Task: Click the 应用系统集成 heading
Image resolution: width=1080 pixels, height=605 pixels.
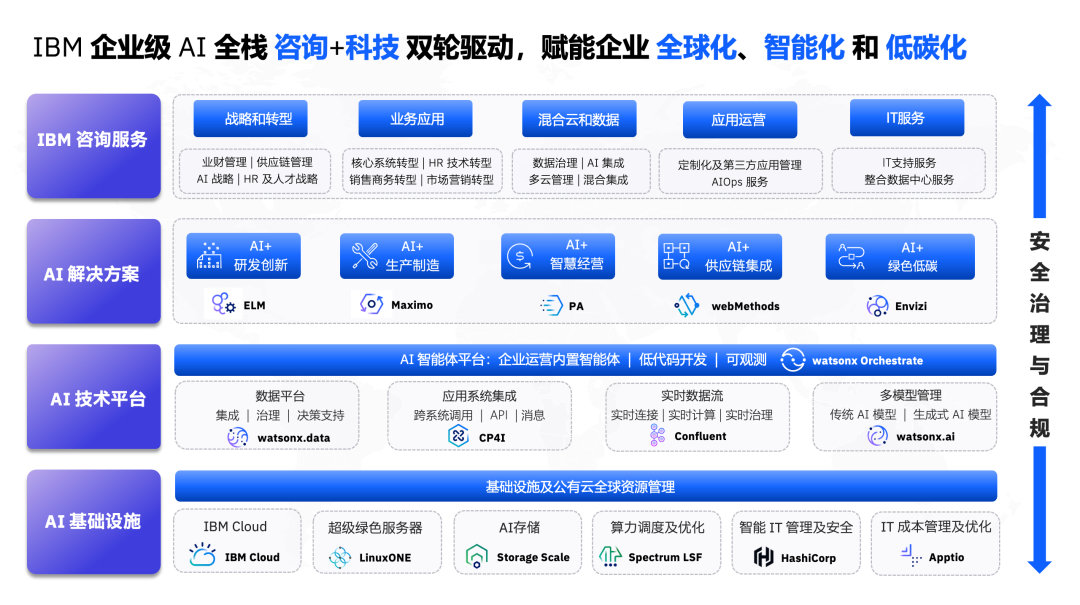Action: click(x=479, y=396)
